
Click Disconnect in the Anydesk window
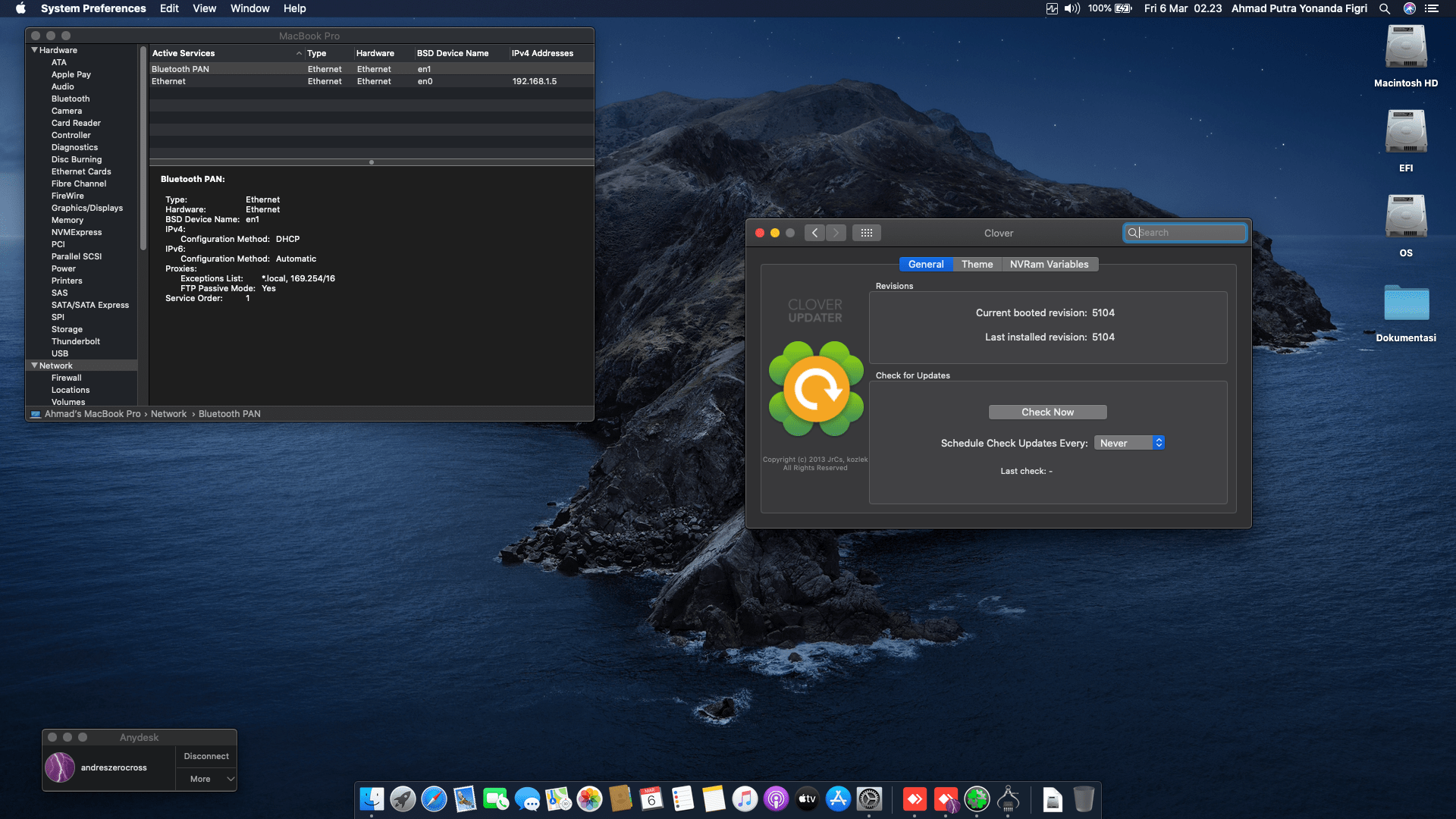(x=206, y=756)
